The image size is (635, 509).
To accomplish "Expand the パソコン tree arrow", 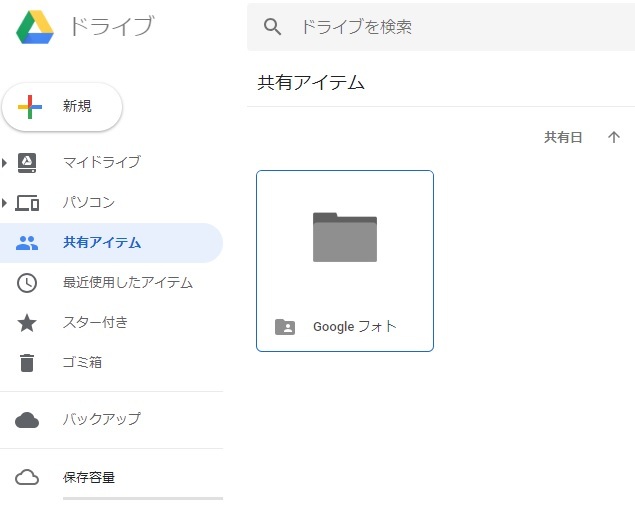I will 5,203.
